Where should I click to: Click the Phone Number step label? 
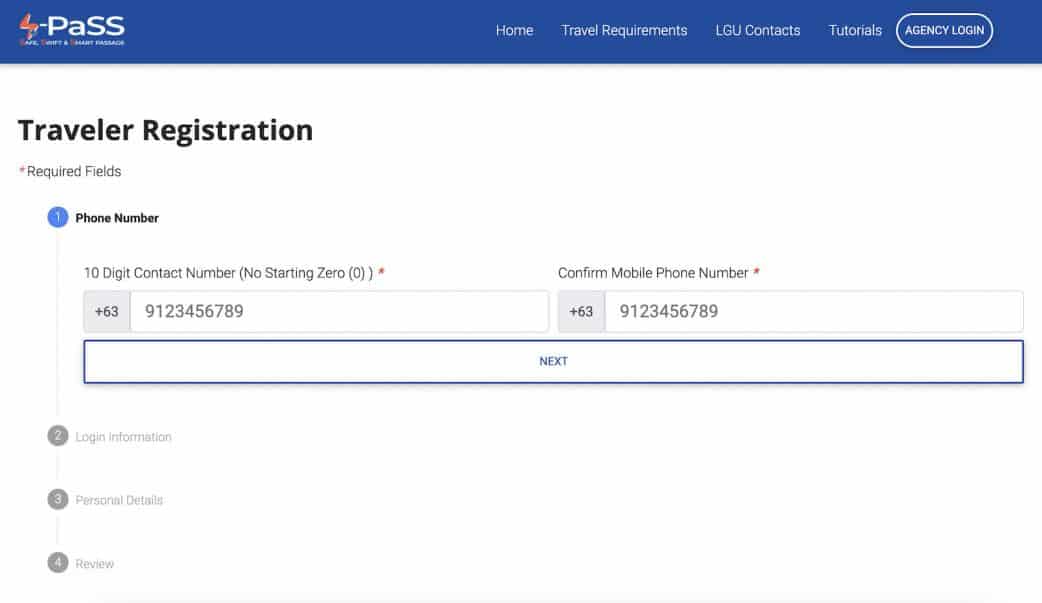120,217
